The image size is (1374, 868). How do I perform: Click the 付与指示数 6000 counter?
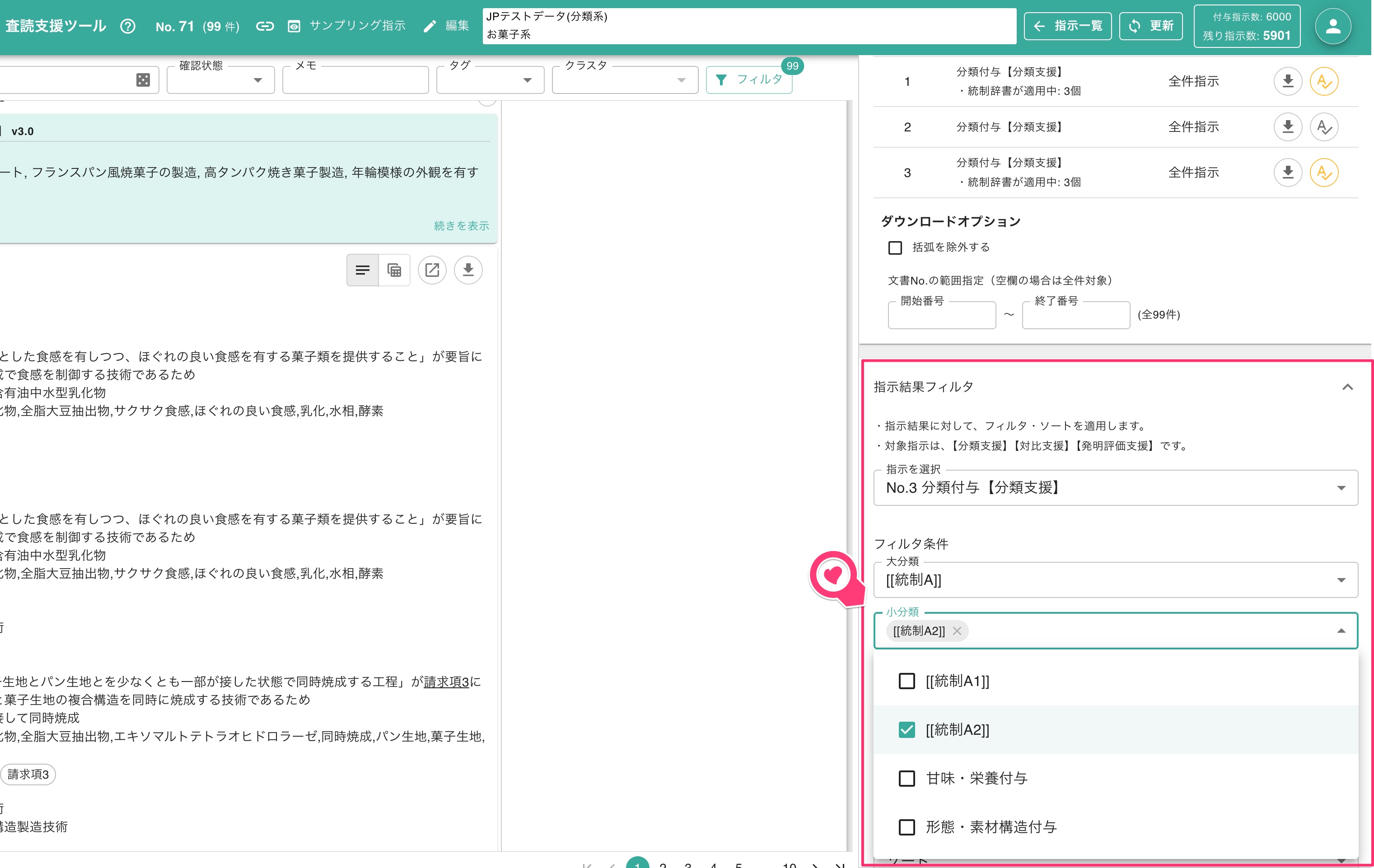pos(1252,17)
